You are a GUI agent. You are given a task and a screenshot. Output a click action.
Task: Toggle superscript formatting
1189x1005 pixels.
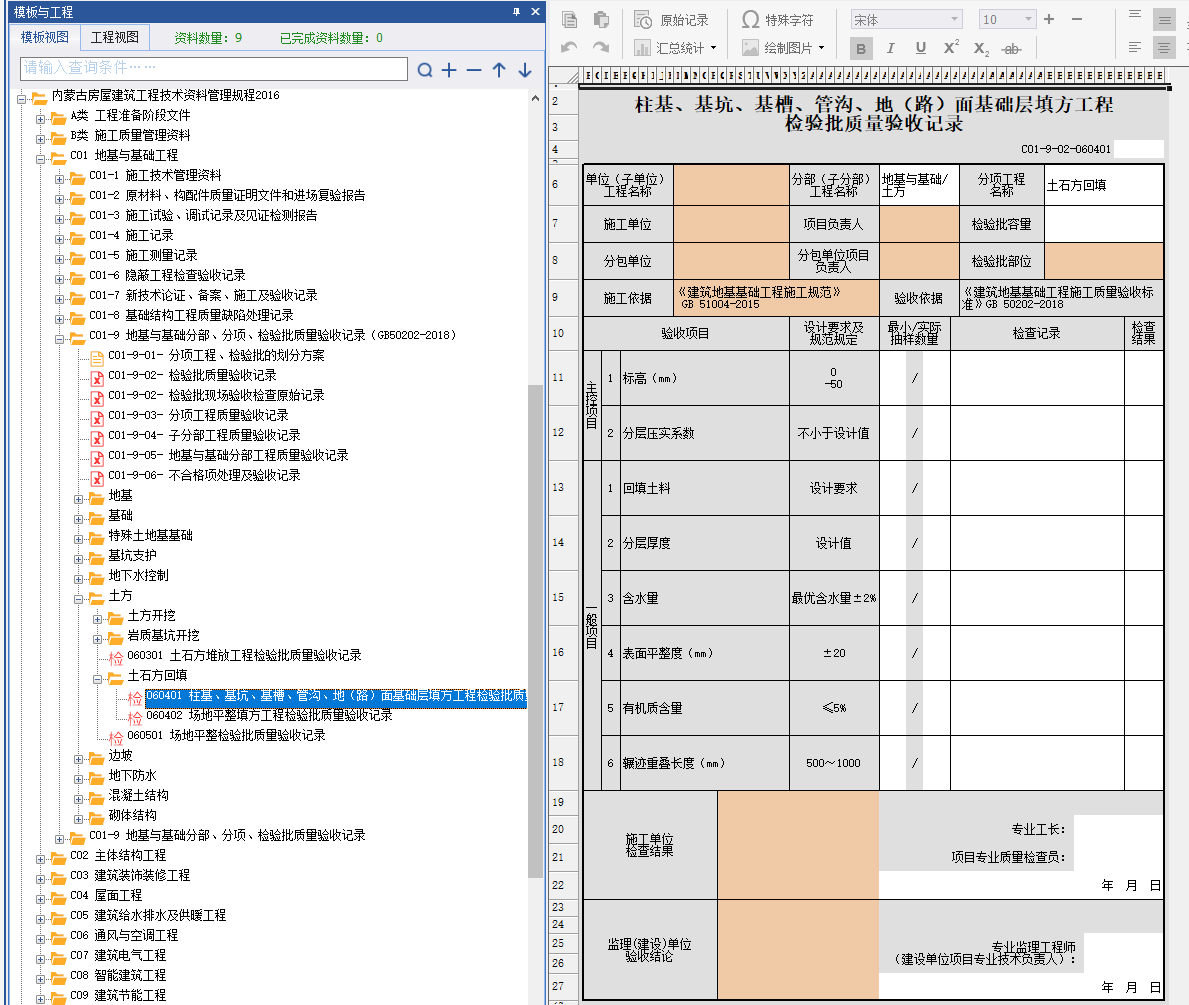coord(951,48)
